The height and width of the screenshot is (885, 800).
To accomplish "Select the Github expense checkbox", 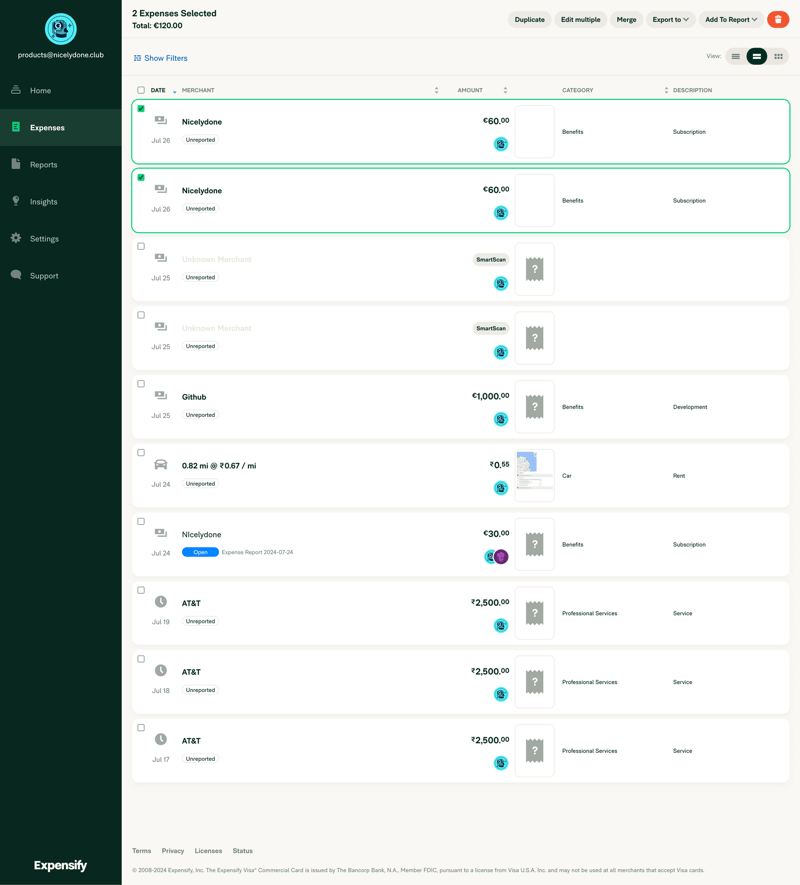I will coord(141,384).
